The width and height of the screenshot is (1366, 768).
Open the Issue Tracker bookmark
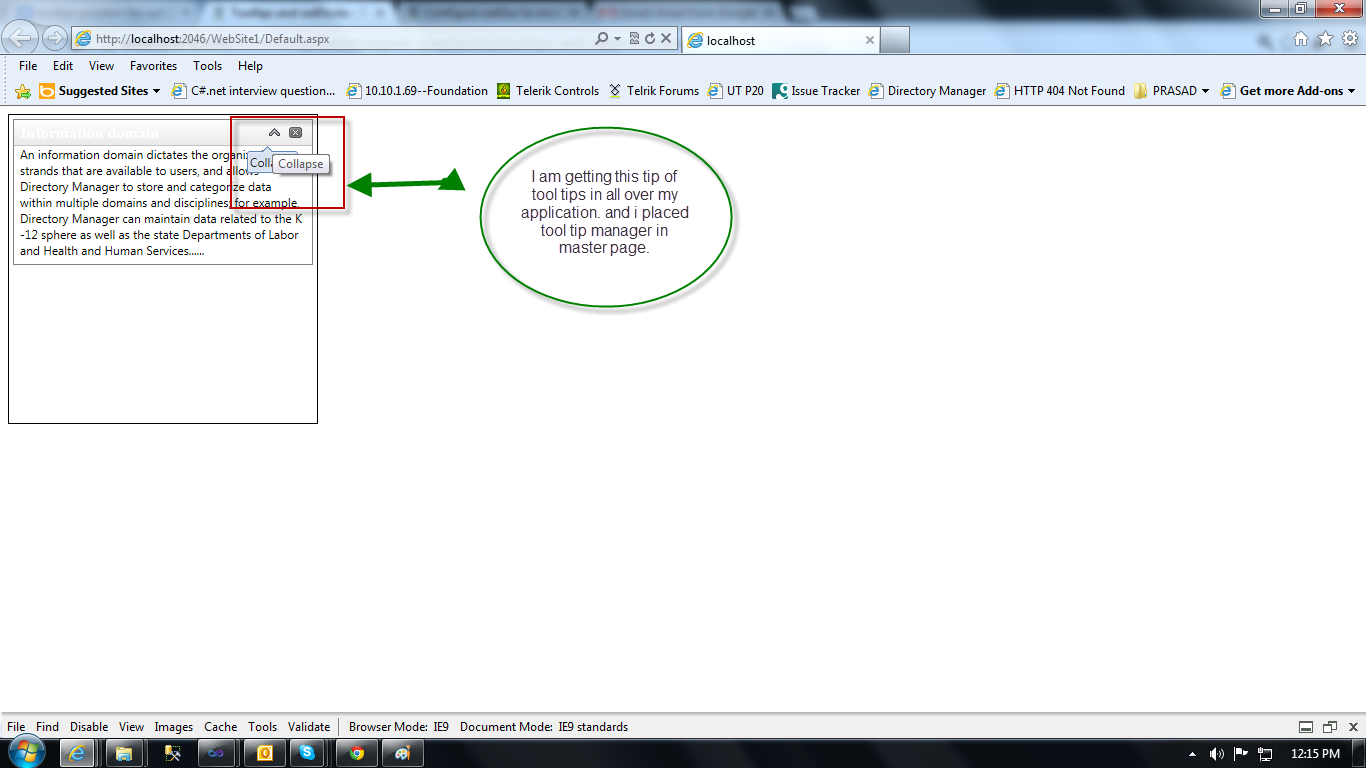816,91
